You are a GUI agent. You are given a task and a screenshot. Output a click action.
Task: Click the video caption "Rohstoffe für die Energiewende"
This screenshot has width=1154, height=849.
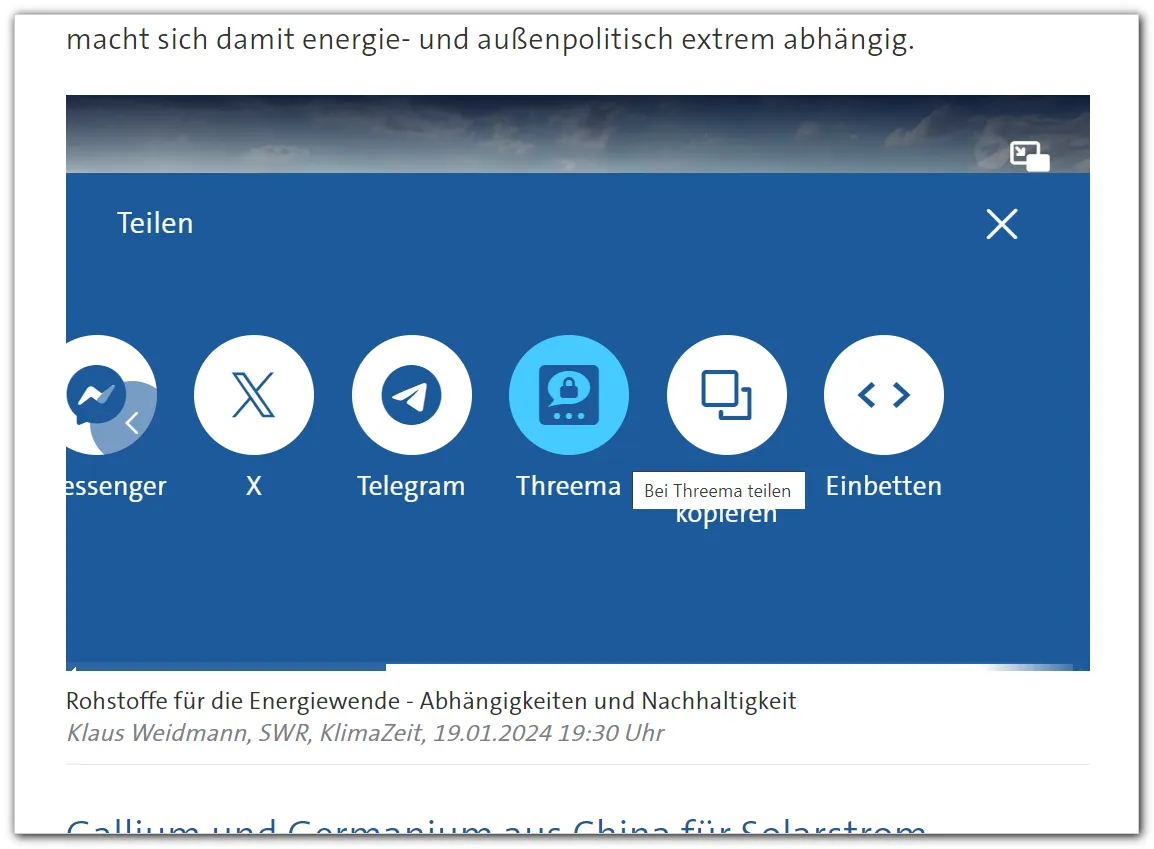(x=431, y=701)
